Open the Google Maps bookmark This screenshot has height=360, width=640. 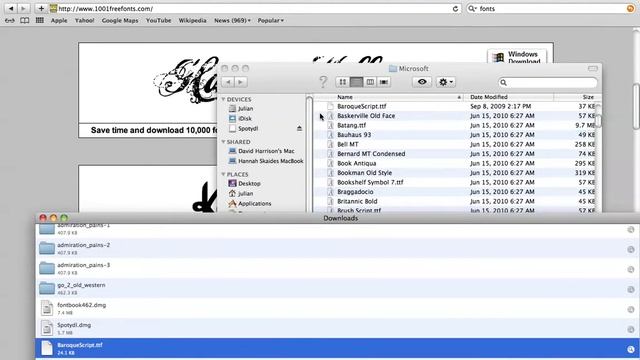point(120,20)
